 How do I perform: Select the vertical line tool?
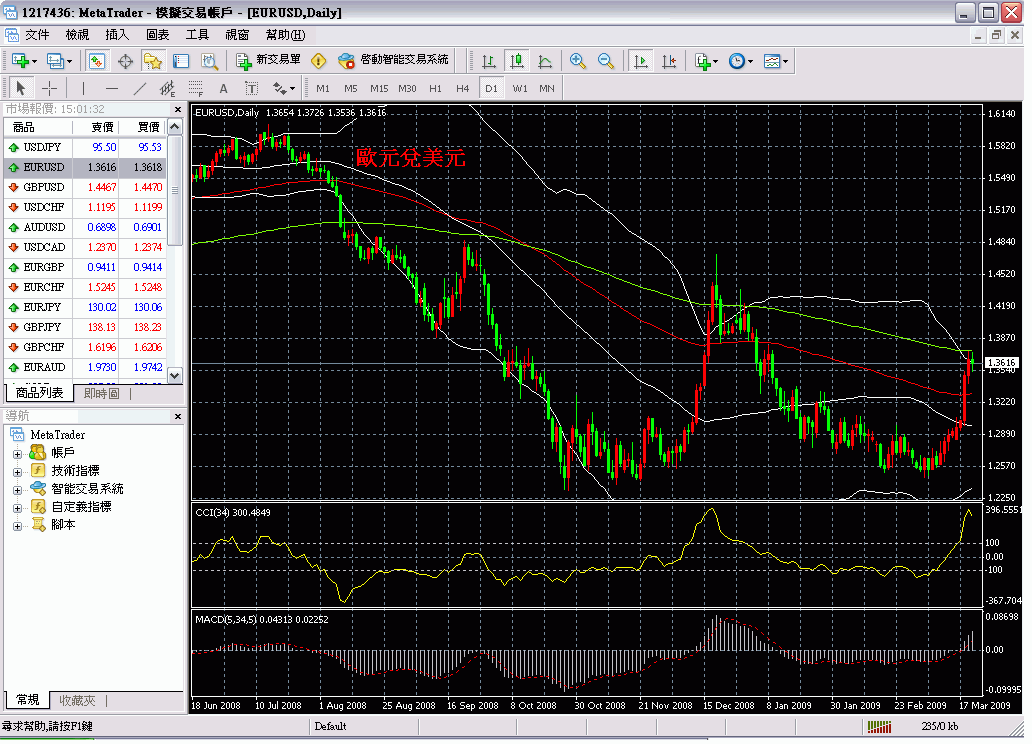pos(83,88)
